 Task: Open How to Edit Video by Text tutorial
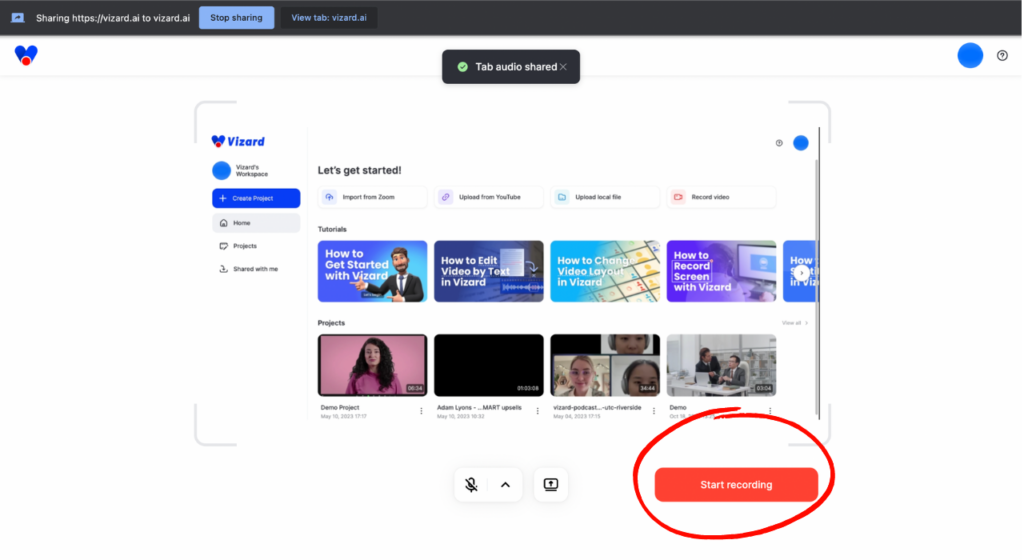click(x=488, y=272)
